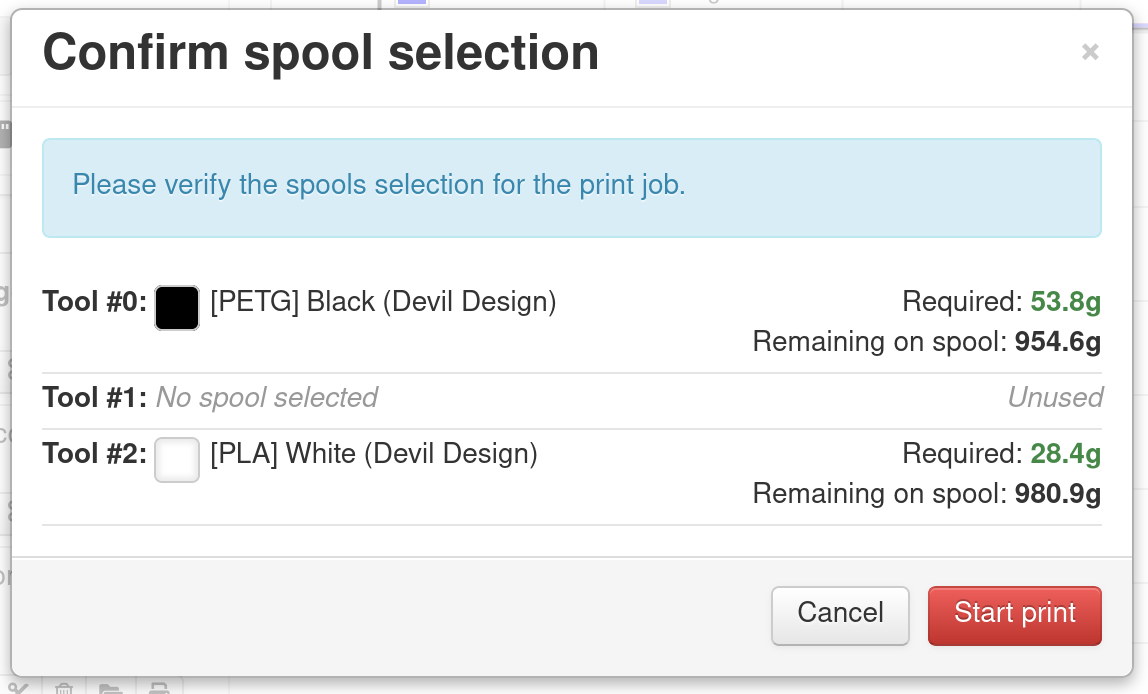Click the "Unused" label for Tool #1

[1054, 398]
